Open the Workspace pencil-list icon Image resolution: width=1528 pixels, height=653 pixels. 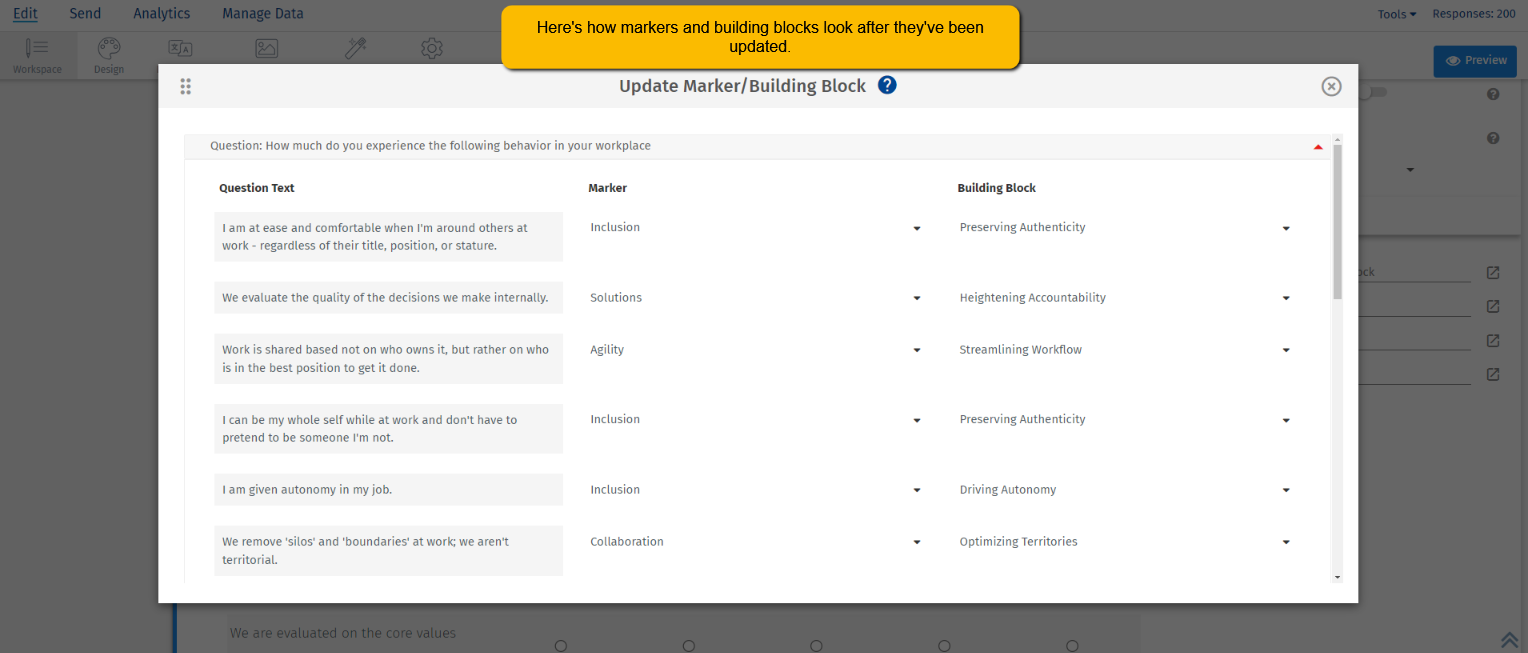(37, 49)
